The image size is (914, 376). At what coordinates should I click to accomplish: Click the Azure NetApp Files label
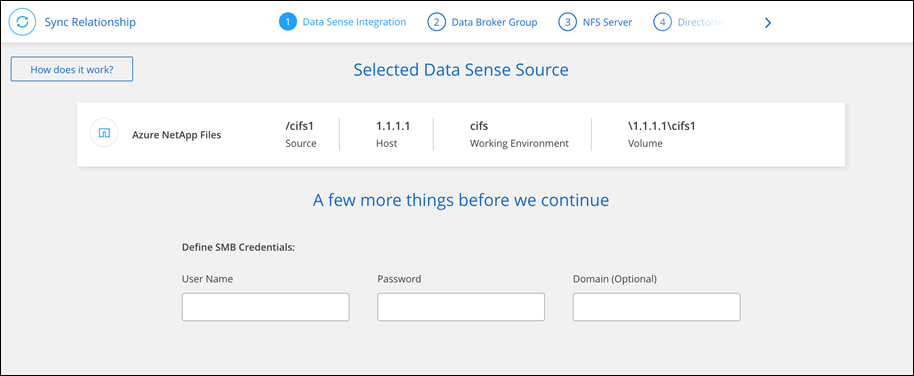177,135
